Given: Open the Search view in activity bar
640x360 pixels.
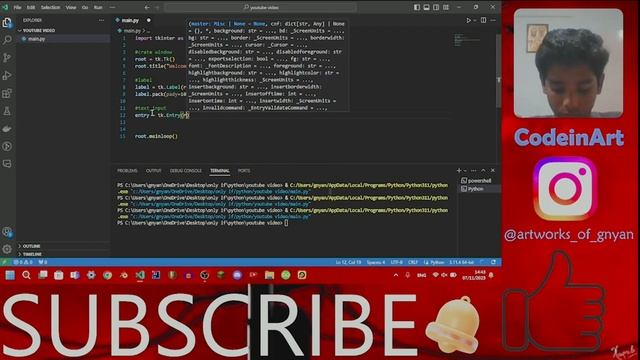Looking at the screenshot, I should 7,40.
